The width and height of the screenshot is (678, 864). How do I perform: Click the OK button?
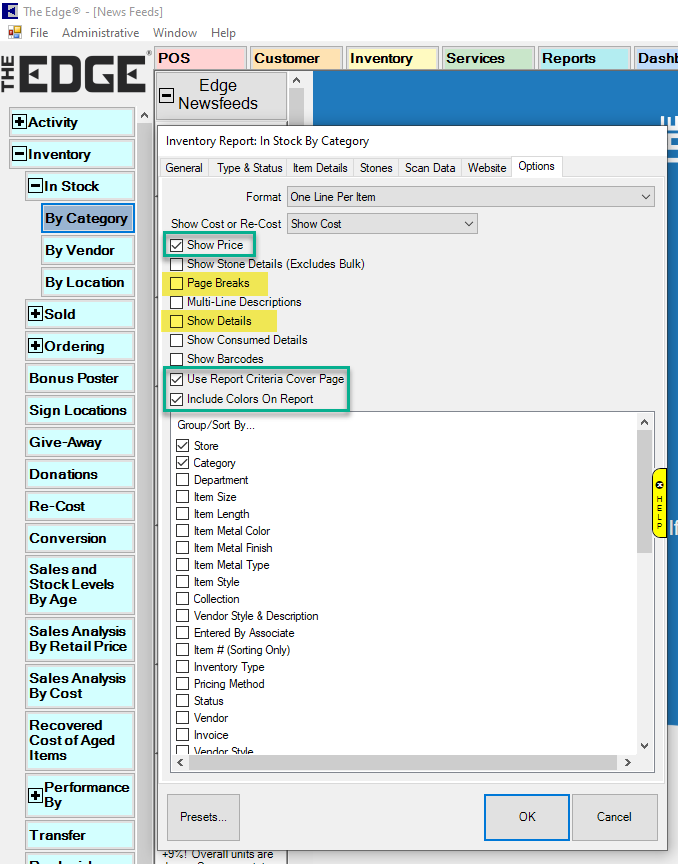tap(527, 817)
